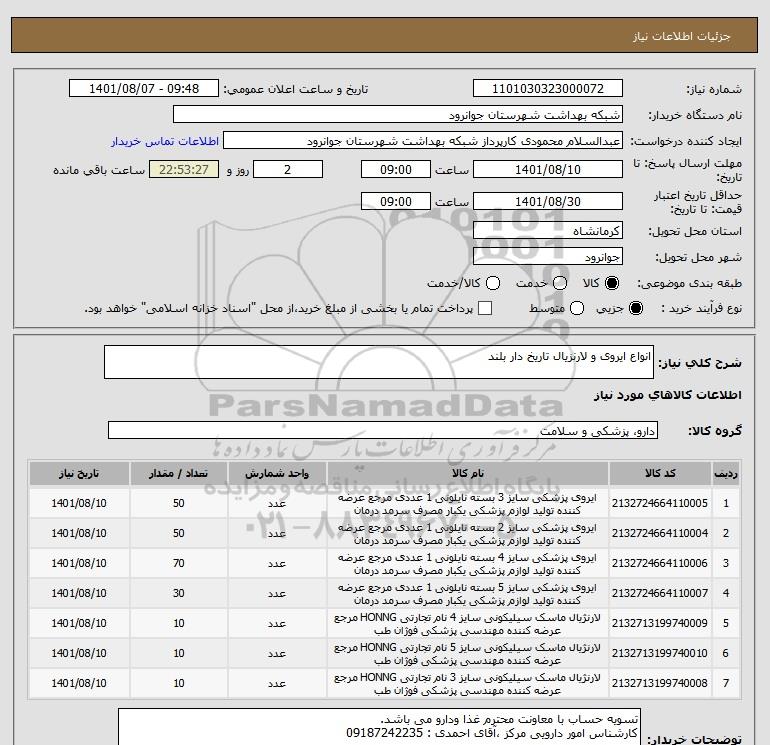Click product code 2132713199740010
Image resolution: width=770 pixels, height=745 pixels.
(x=660, y=653)
